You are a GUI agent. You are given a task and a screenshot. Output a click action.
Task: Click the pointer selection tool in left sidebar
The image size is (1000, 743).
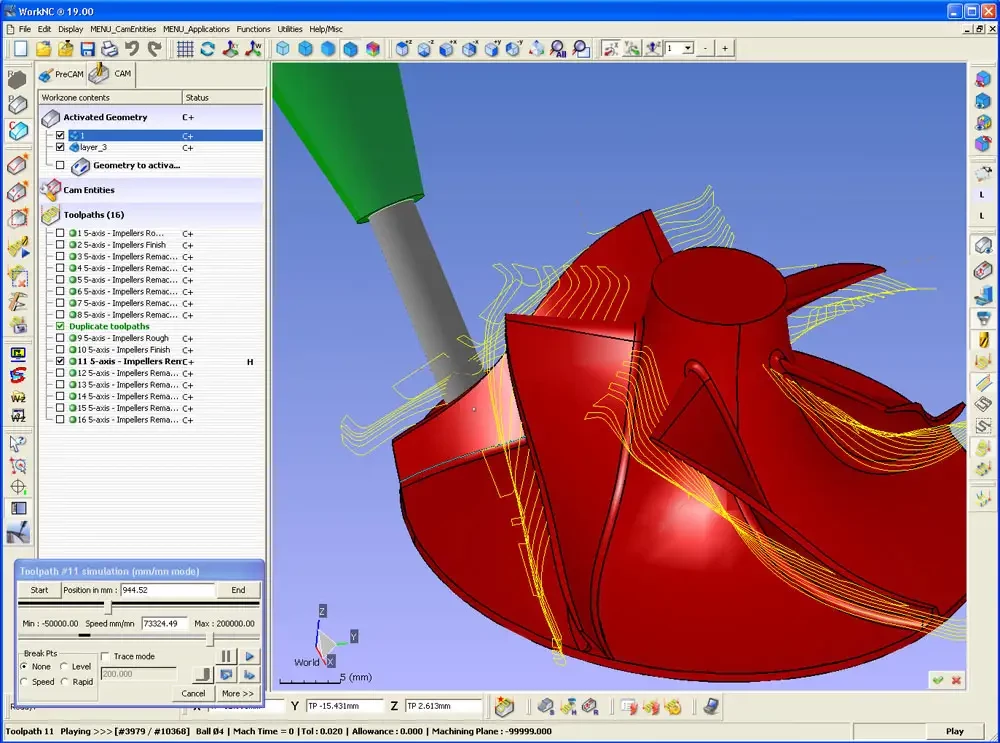coord(18,443)
